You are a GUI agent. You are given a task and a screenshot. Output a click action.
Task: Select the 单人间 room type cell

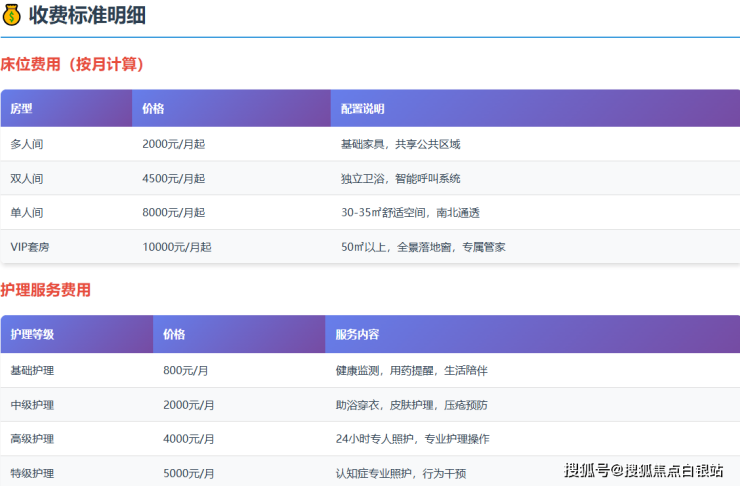[27, 212]
